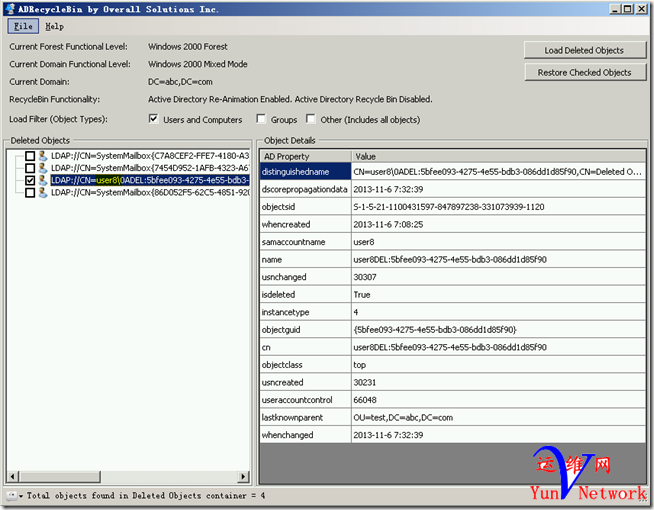
Task: Select the name property cell
Action: tap(305, 259)
